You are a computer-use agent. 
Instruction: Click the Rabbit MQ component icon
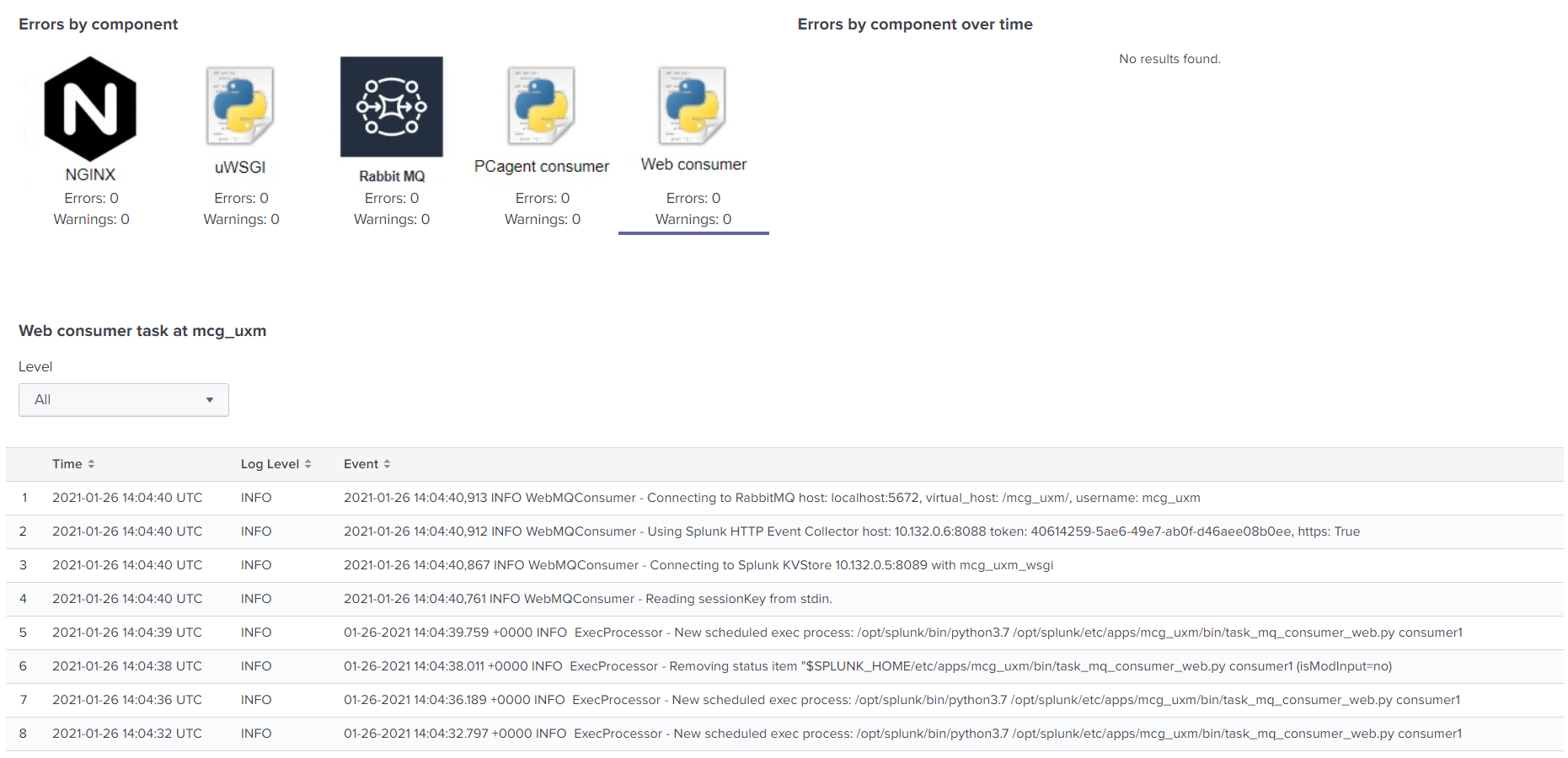[391, 107]
